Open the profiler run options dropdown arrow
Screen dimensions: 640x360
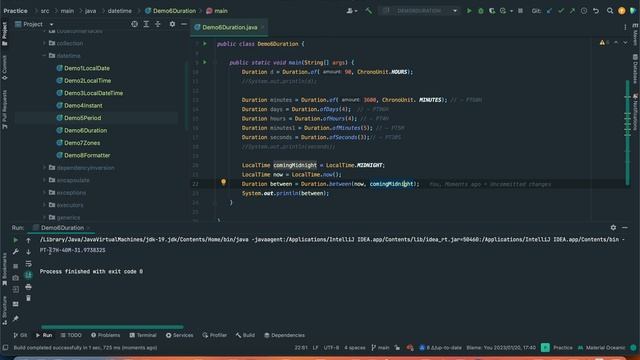click(x=511, y=11)
